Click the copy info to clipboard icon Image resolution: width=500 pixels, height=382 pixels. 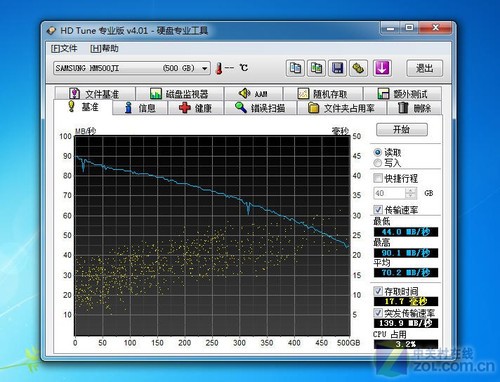tap(295, 68)
